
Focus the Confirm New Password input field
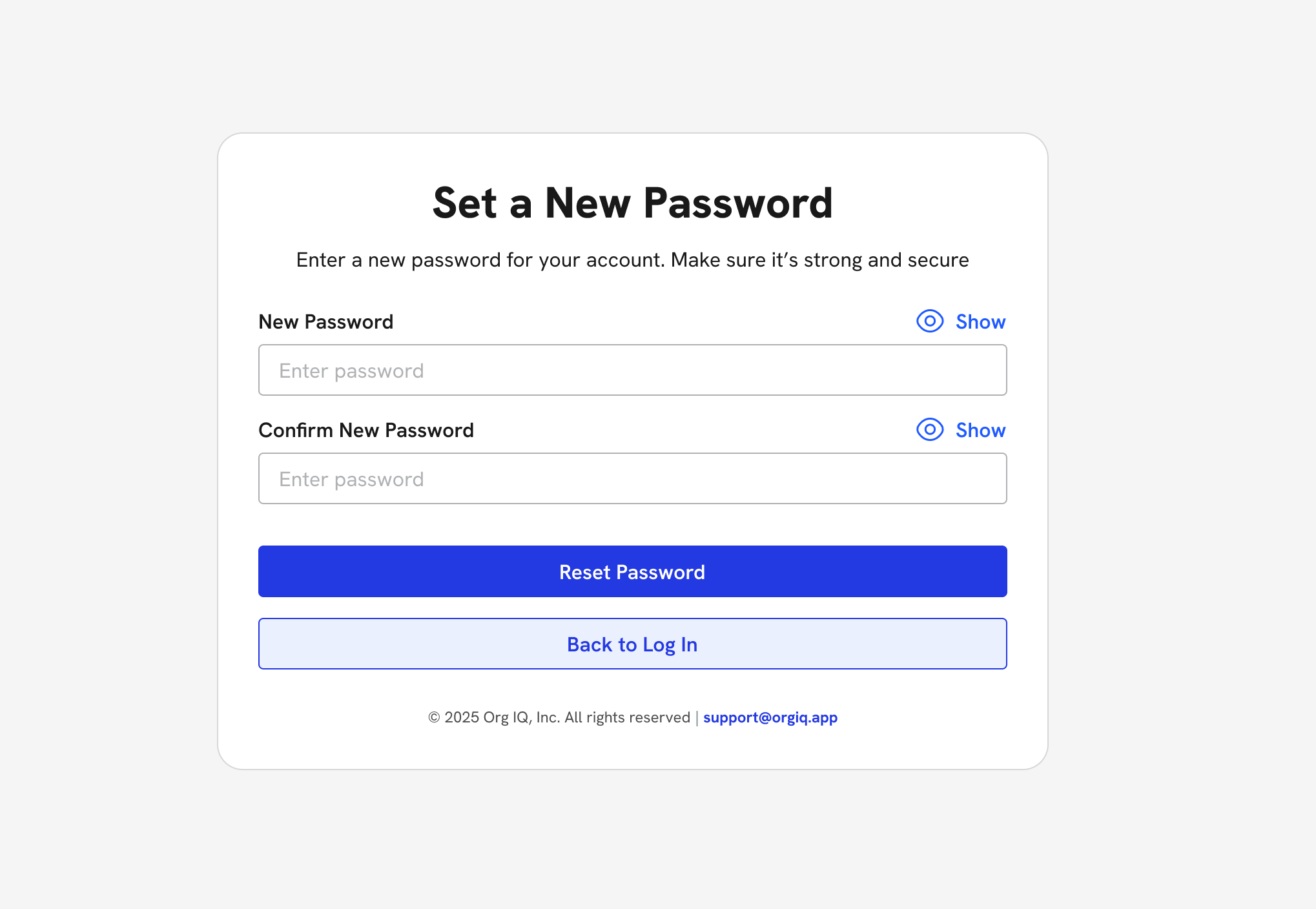click(633, 479)
